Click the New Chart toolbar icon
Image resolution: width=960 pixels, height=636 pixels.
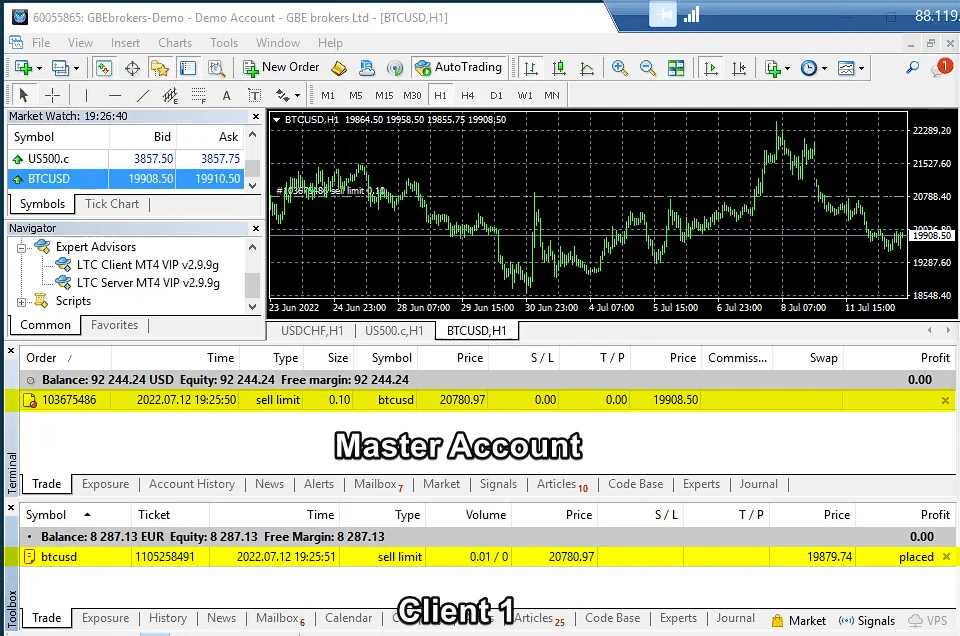tap(23, 68)
